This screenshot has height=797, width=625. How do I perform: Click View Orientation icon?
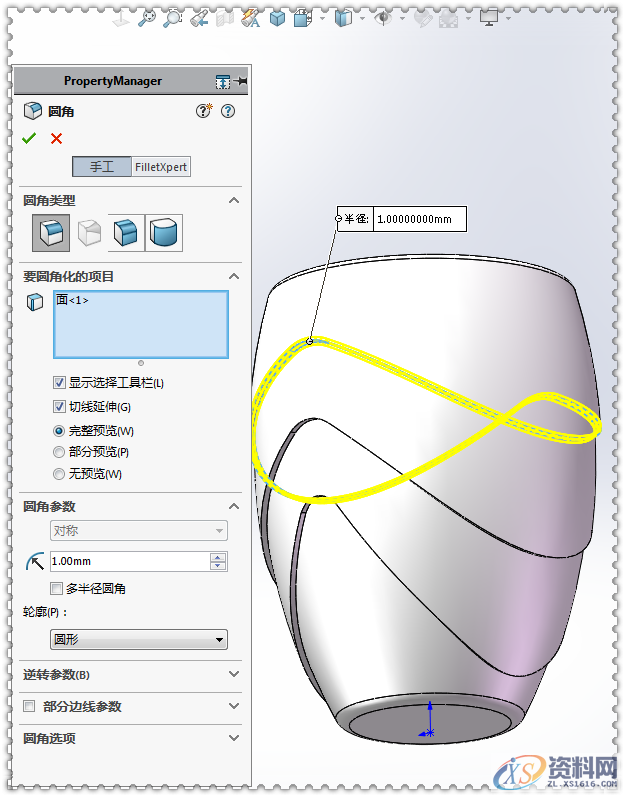[303, 19]
